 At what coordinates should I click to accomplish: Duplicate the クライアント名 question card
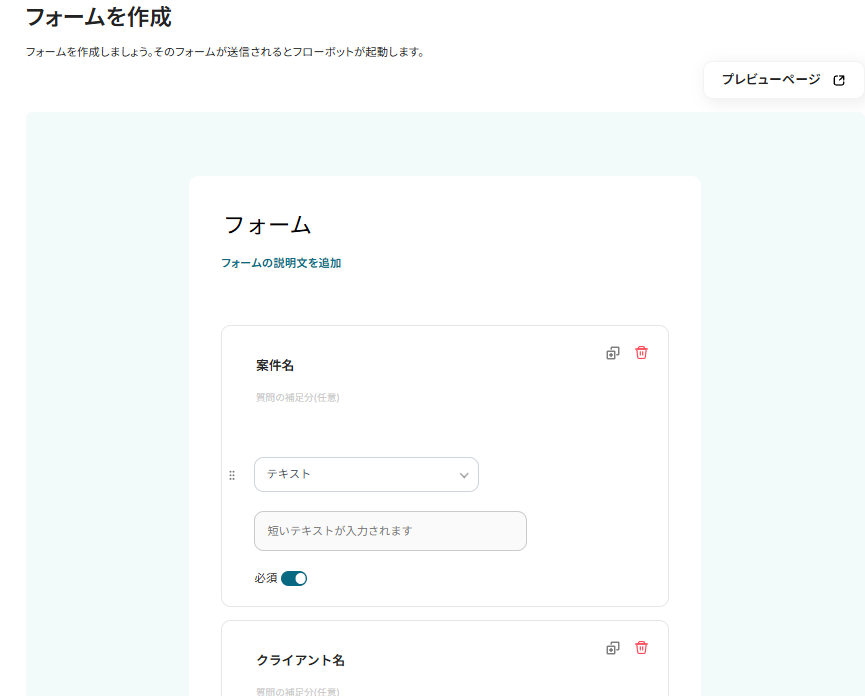tap(613, 648)
